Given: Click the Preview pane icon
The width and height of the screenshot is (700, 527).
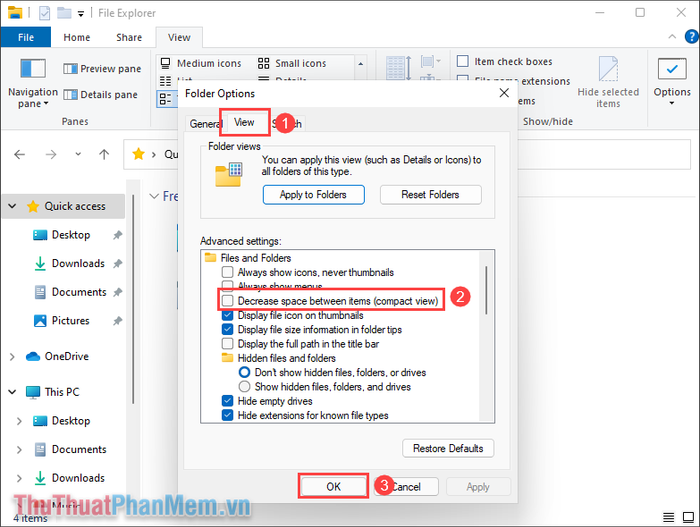Looking at the screenshot, I should (x=71, y=69).
